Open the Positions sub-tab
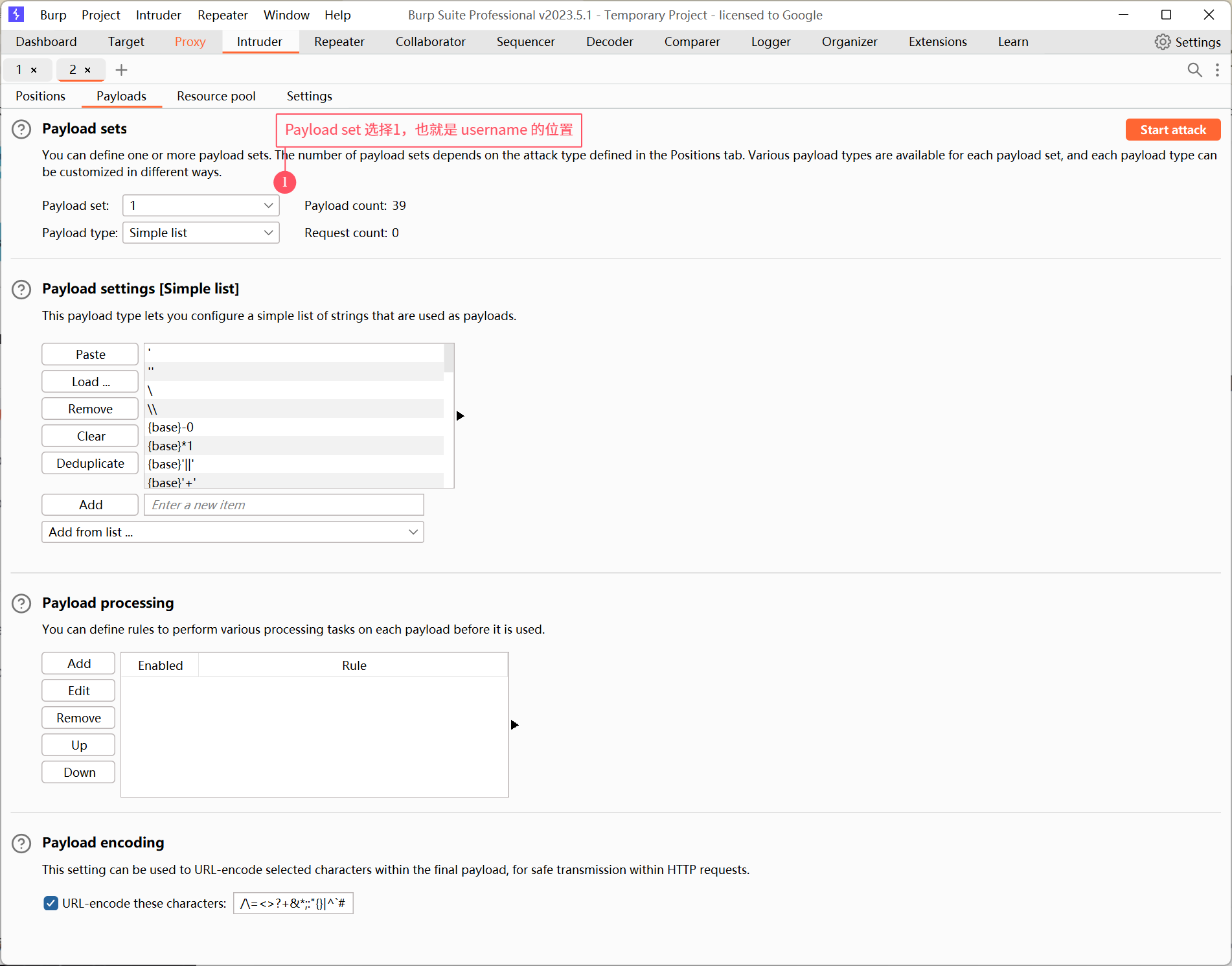Viewport: 1232px width, 966px height. coord(41,97)
